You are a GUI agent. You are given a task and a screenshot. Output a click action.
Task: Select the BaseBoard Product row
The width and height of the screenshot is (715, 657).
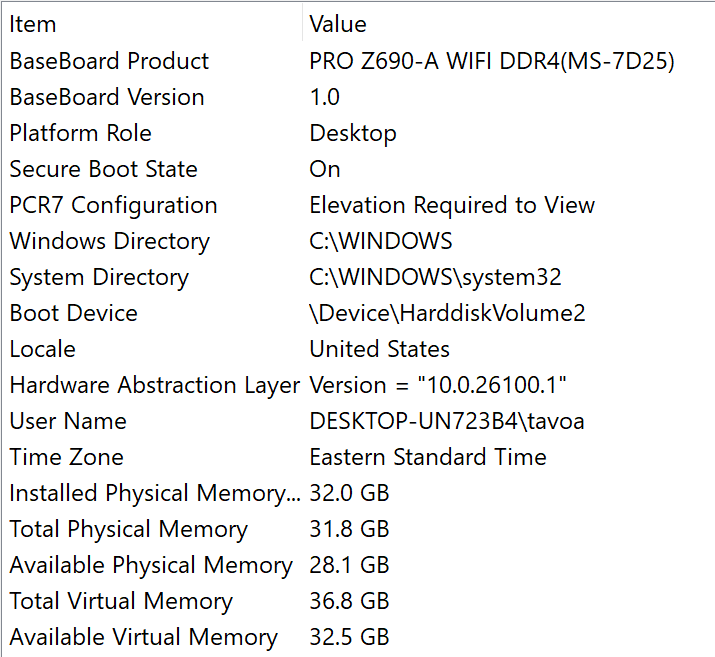pyautogui.click(x=109, y=61)
